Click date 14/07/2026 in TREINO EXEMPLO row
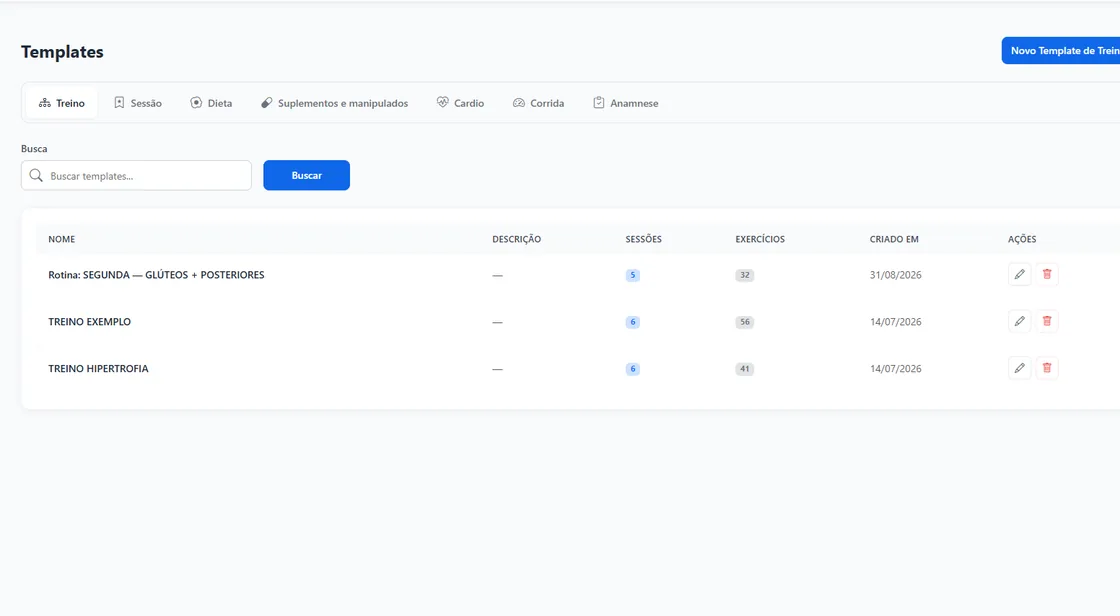Screen dimensions: 1120x616 (x=896, y=322)
